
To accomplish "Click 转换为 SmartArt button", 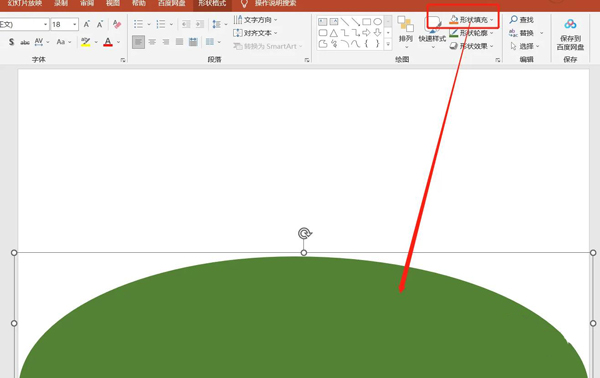I will 267,46.
